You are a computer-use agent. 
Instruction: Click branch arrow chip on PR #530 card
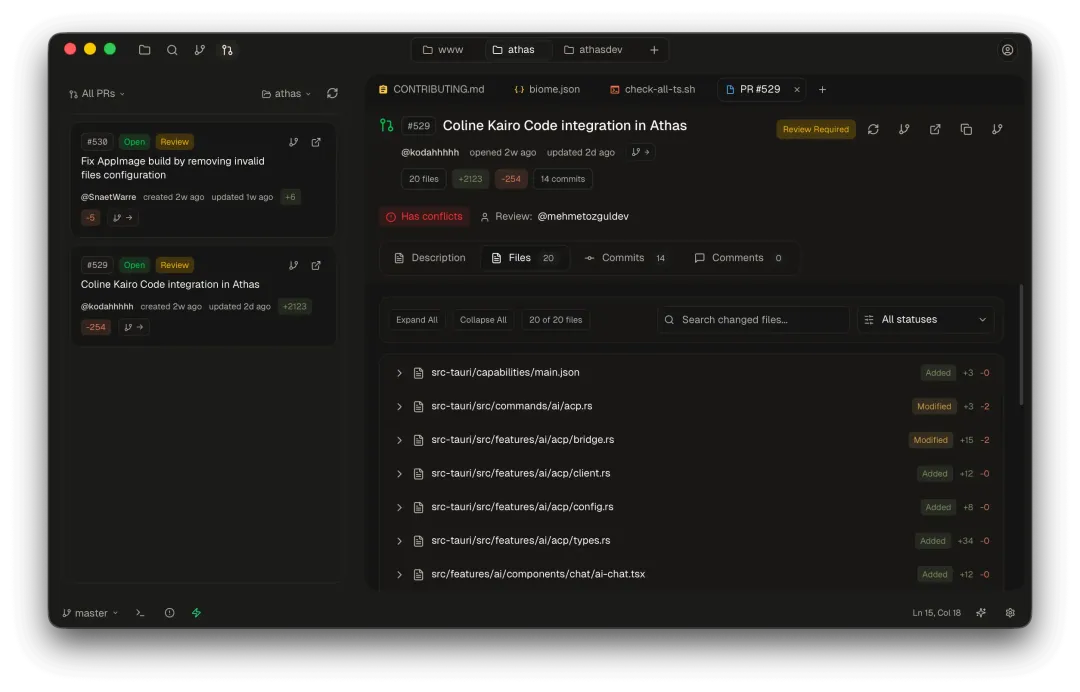(x=123, y=218)
